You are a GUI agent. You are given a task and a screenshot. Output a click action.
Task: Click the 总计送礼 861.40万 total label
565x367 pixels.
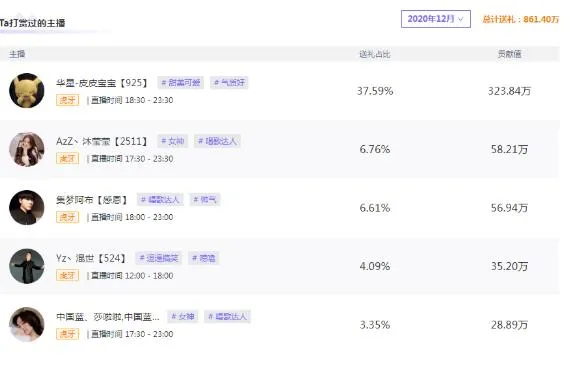coord(520,19)
